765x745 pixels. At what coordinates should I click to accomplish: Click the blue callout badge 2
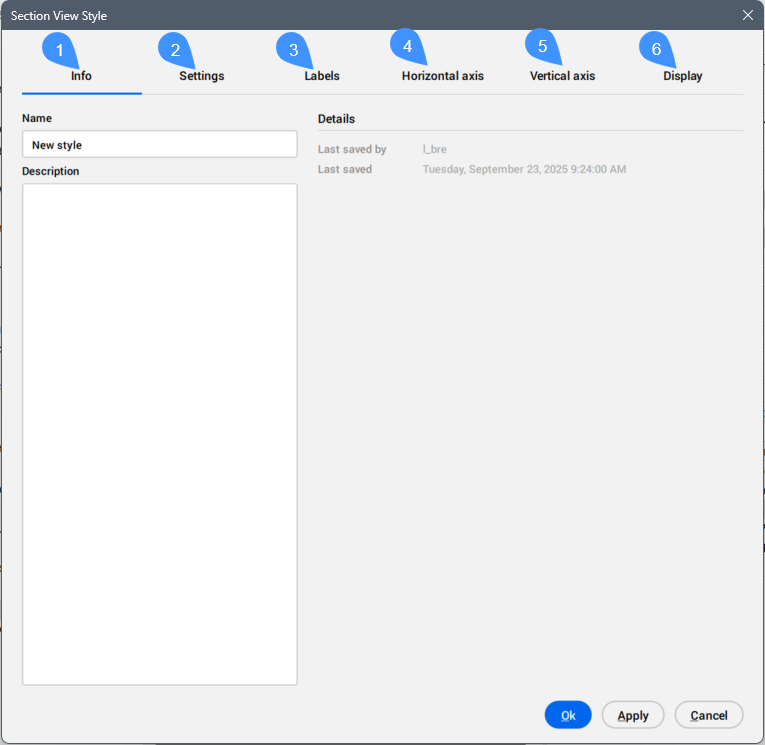(x=176, y=50)
